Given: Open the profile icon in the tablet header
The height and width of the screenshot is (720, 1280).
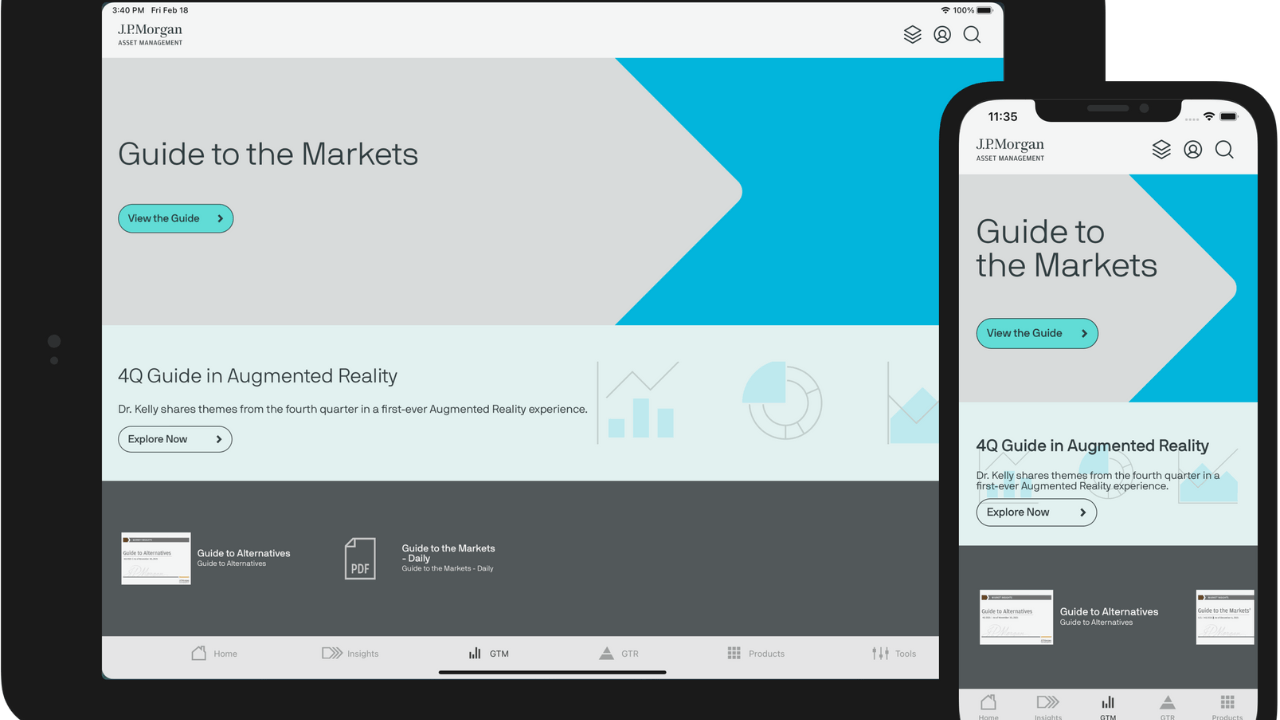Looking at the screenshot, I should (x=942, y=35).
